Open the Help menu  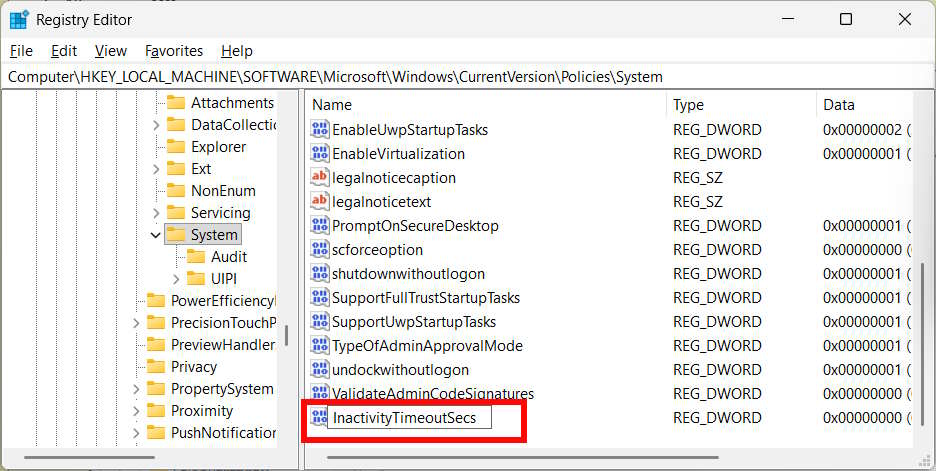pos(236,51)
